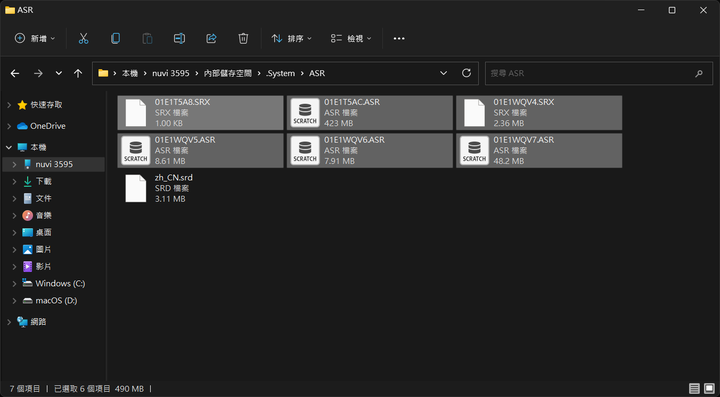This screenshot has width=720, height=397.
Task: Open 網路 in navigation pane
Action: (x=38, y=322)
